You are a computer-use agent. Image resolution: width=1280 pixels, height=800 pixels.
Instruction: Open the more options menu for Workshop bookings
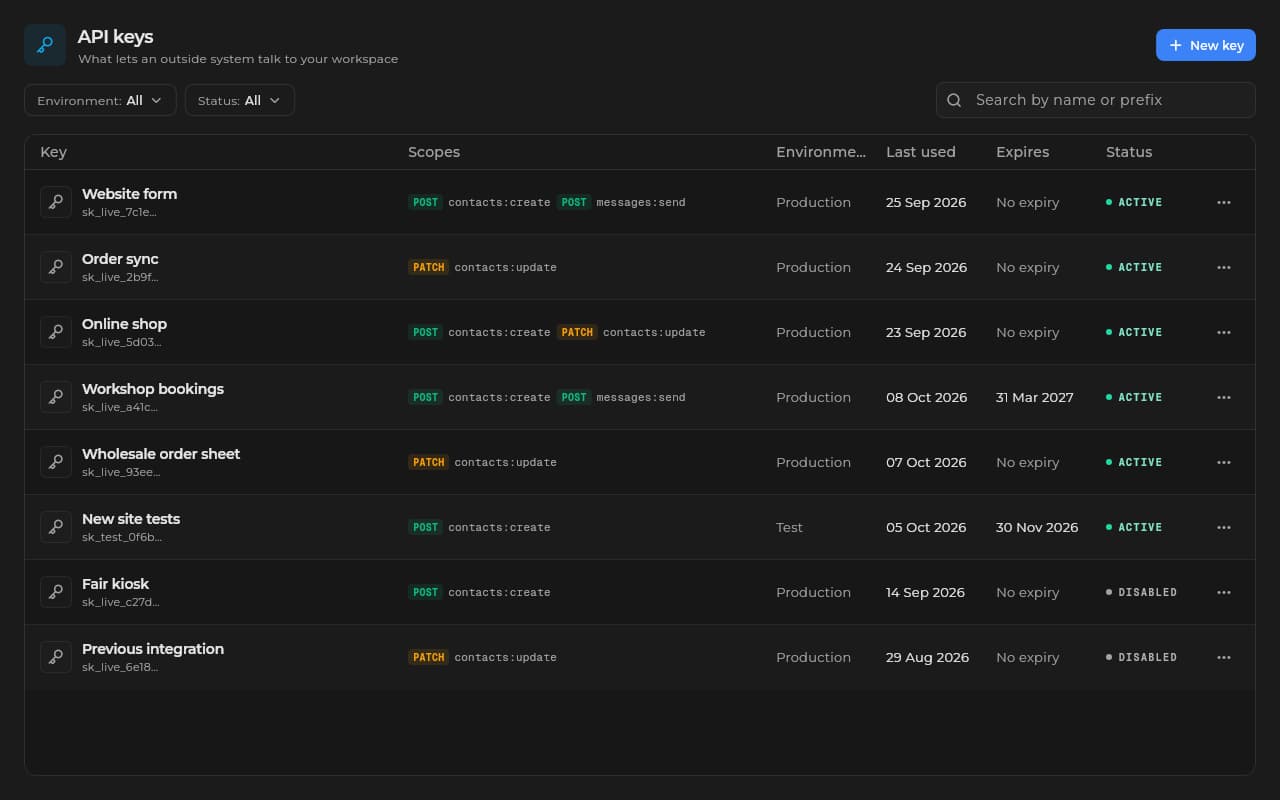1224,397
